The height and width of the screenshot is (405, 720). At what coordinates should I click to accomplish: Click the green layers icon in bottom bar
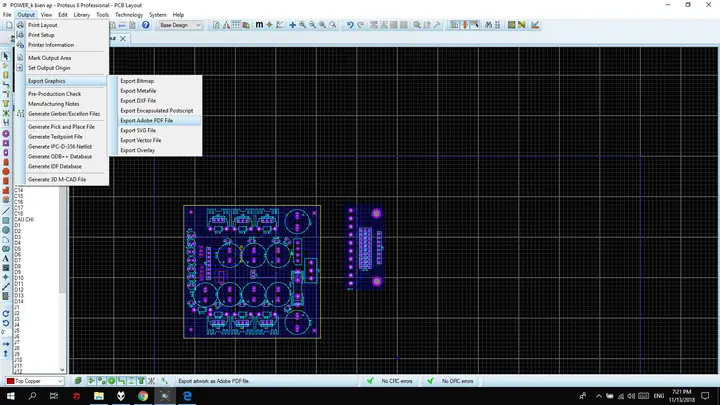[78, 381]
